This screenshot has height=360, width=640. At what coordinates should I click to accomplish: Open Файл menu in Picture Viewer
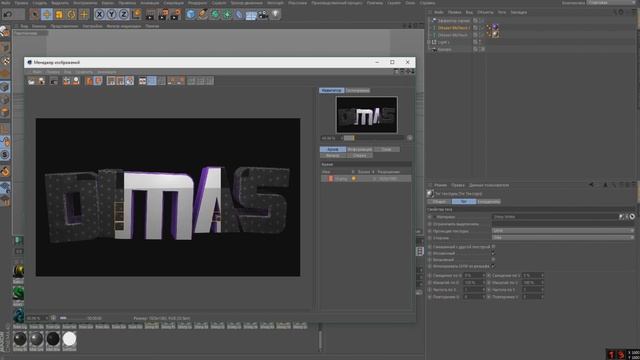[37, 72]
